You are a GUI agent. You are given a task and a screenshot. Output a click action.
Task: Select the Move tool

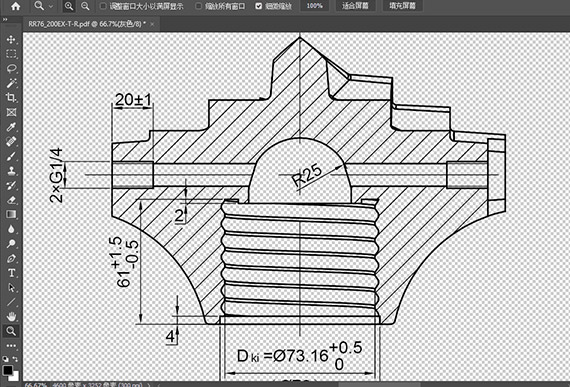(11, 39)
